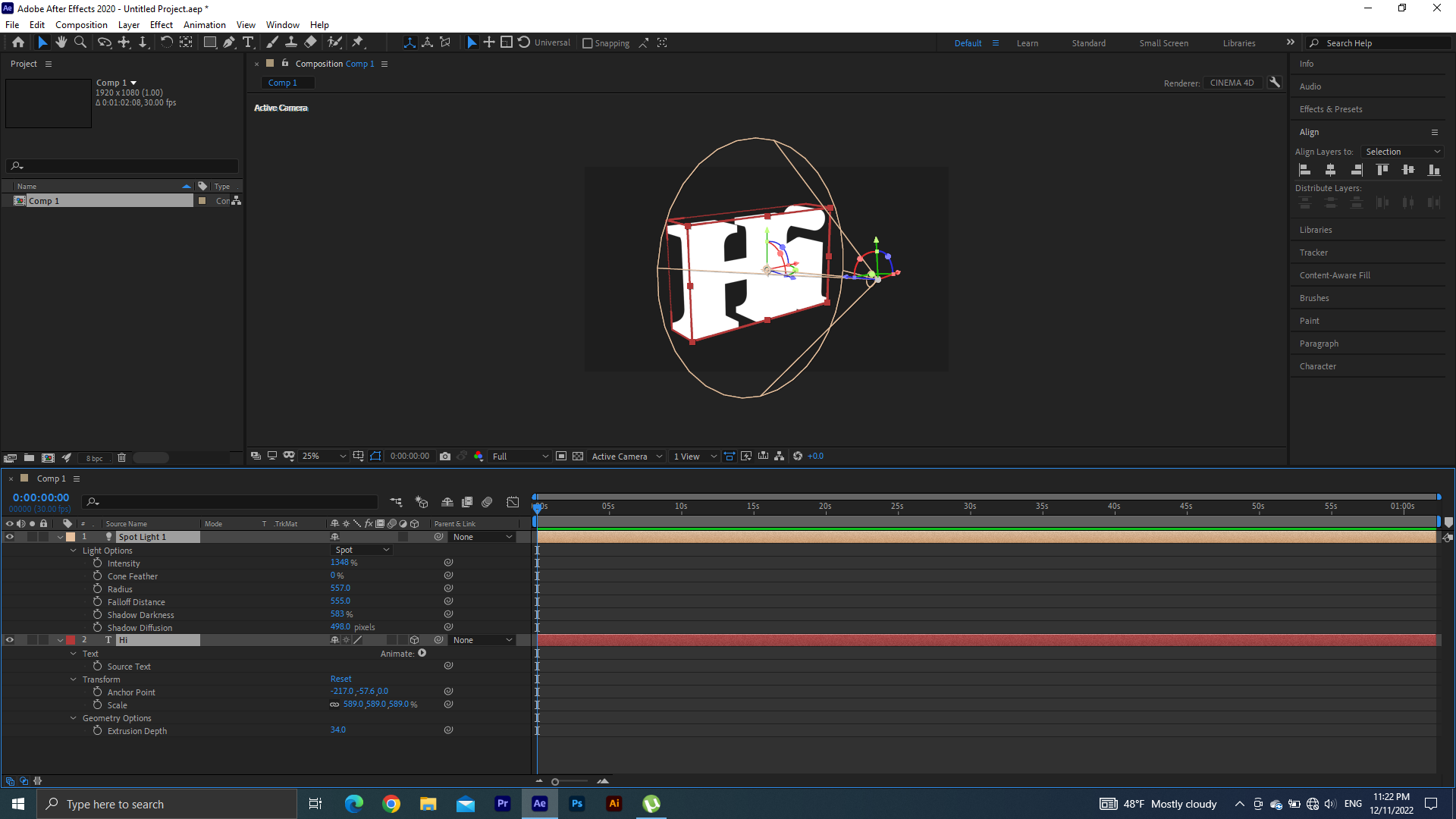This screenshot has height=819, width=1456.
Task: Open the Composition menu
Action: 80,24
